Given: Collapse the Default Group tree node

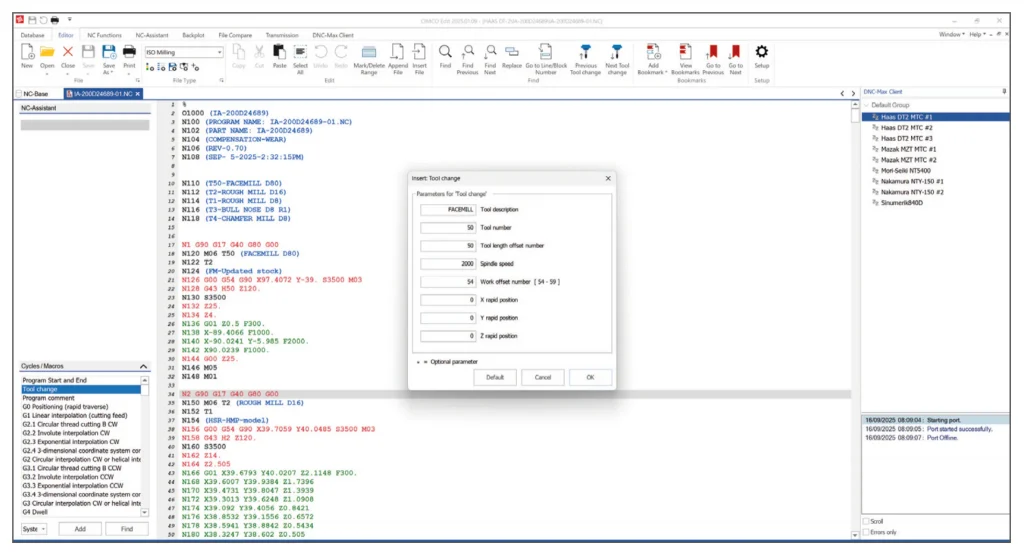Looking at the screenshot, I should 866,105.
